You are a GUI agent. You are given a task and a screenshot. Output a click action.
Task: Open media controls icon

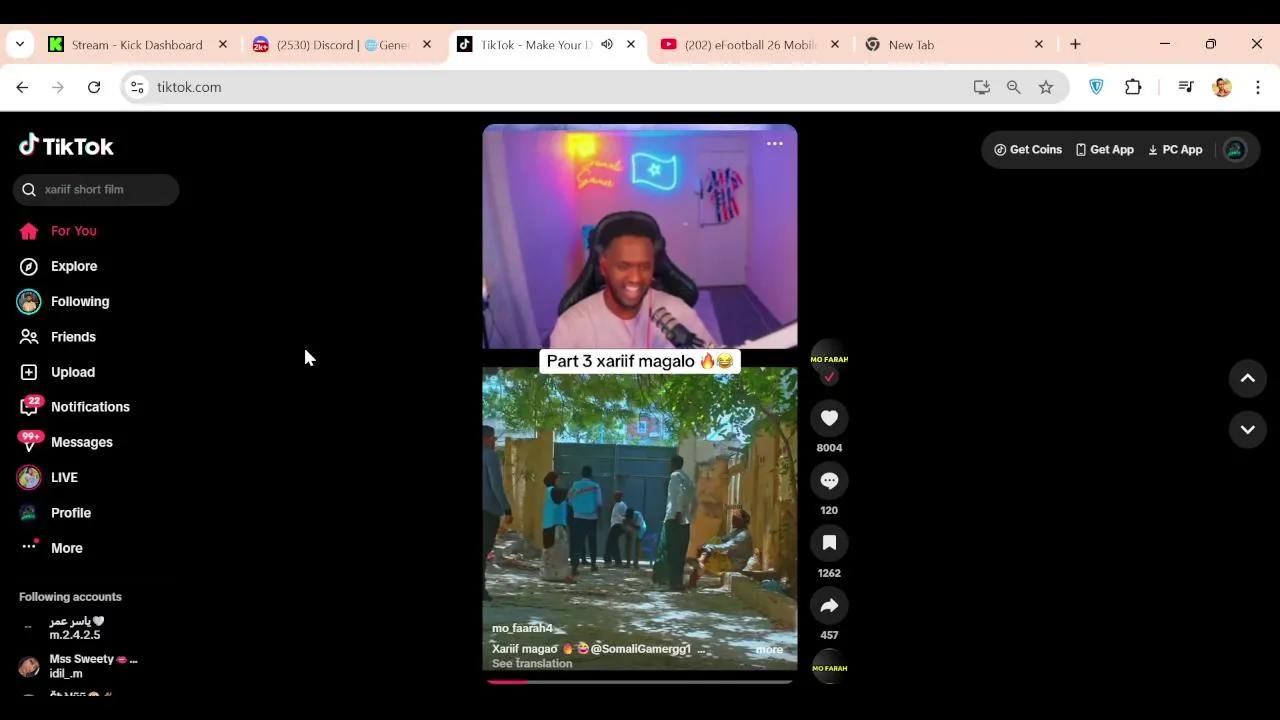[1186, 87]
